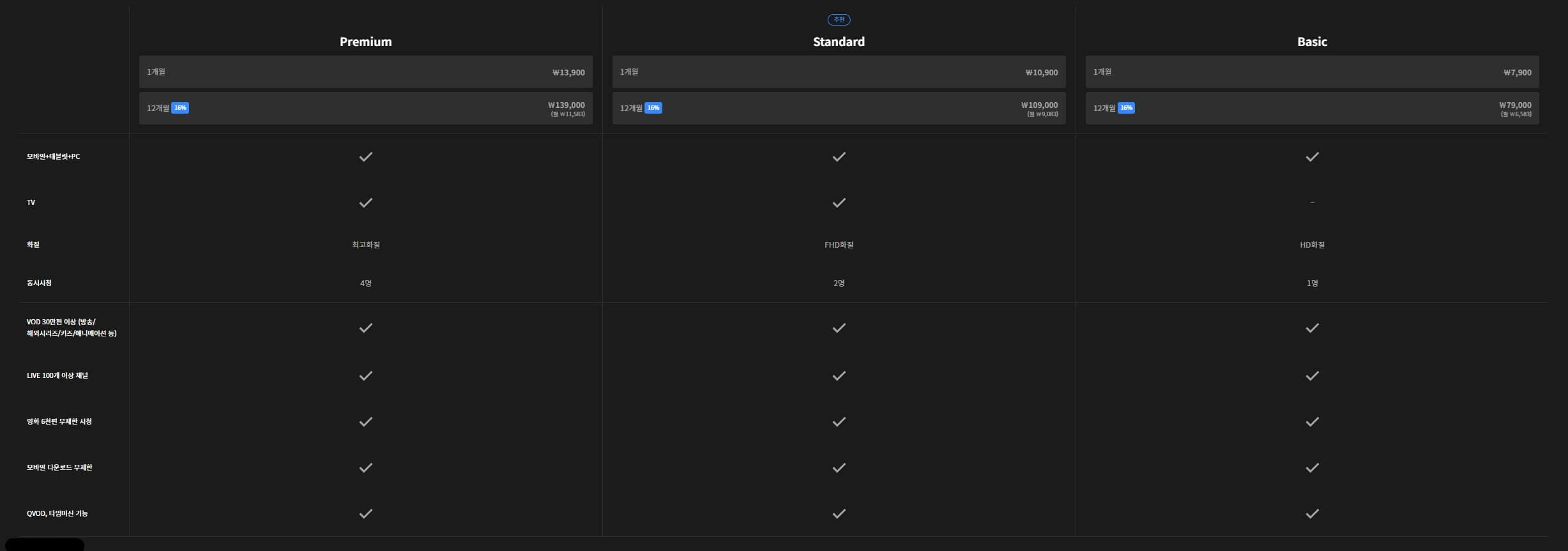Click Premium checkmark for 영화 6천편 무제한 시청
The height and width of the screenshot is (551, 1568).
tap(365, 421)
